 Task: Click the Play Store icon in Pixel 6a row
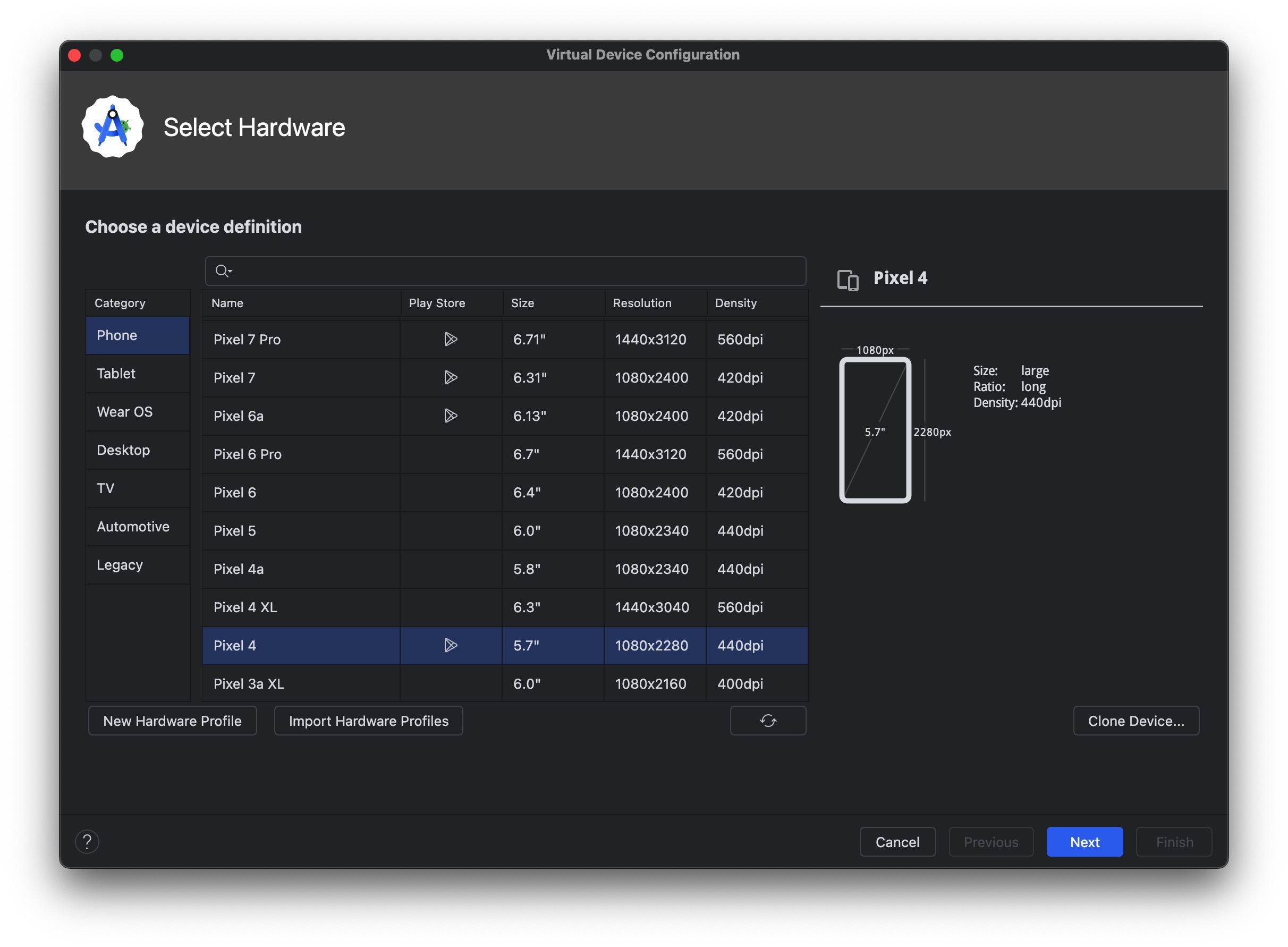pos(450,416)
